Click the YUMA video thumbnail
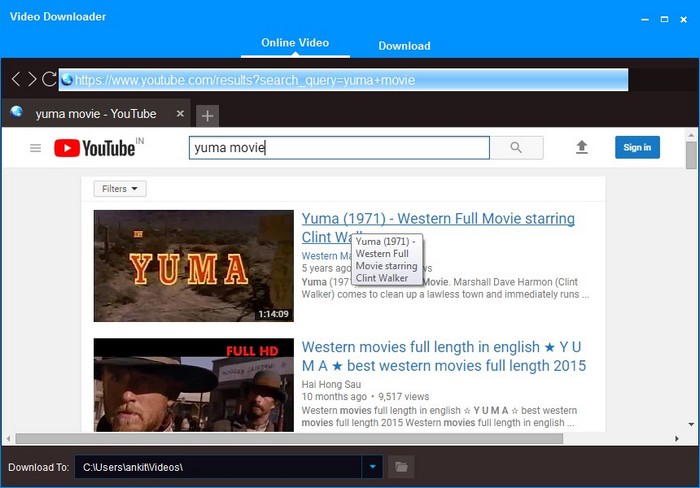The width and height of the screenshot is (700, 488). tap(193, 266)
